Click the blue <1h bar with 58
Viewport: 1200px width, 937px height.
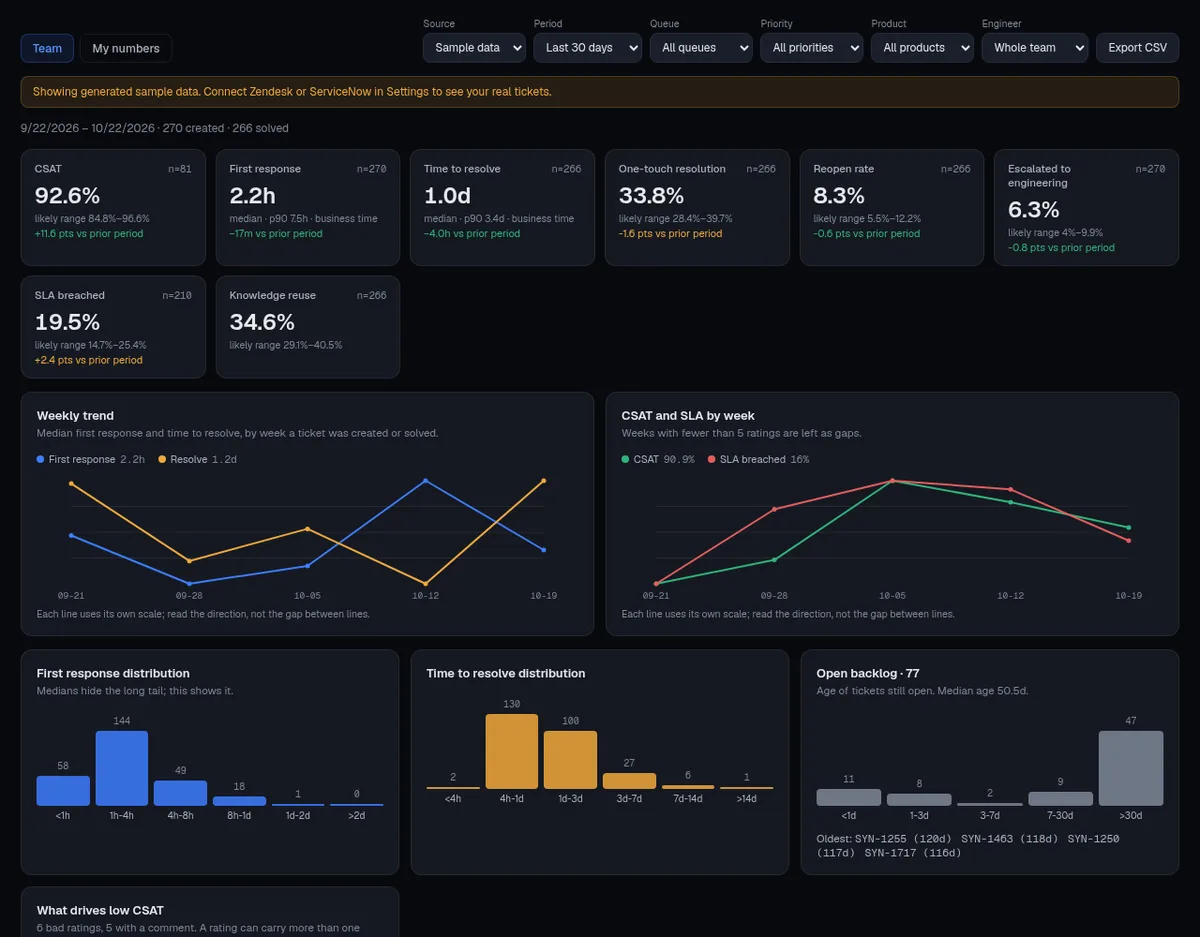63,791
